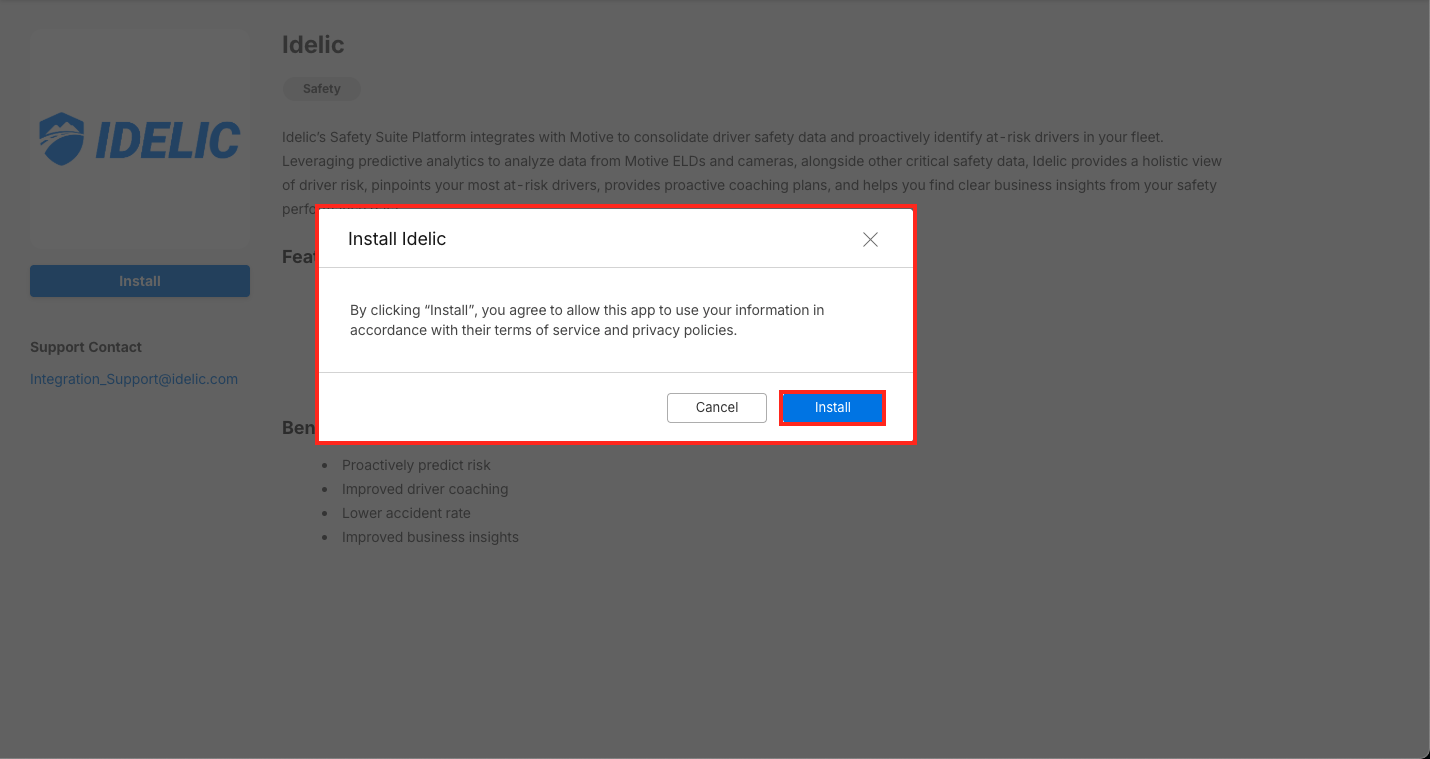Click the "Support Contact" label
The width and height of the screenshot is (1430, 759).
click(86, 347)
